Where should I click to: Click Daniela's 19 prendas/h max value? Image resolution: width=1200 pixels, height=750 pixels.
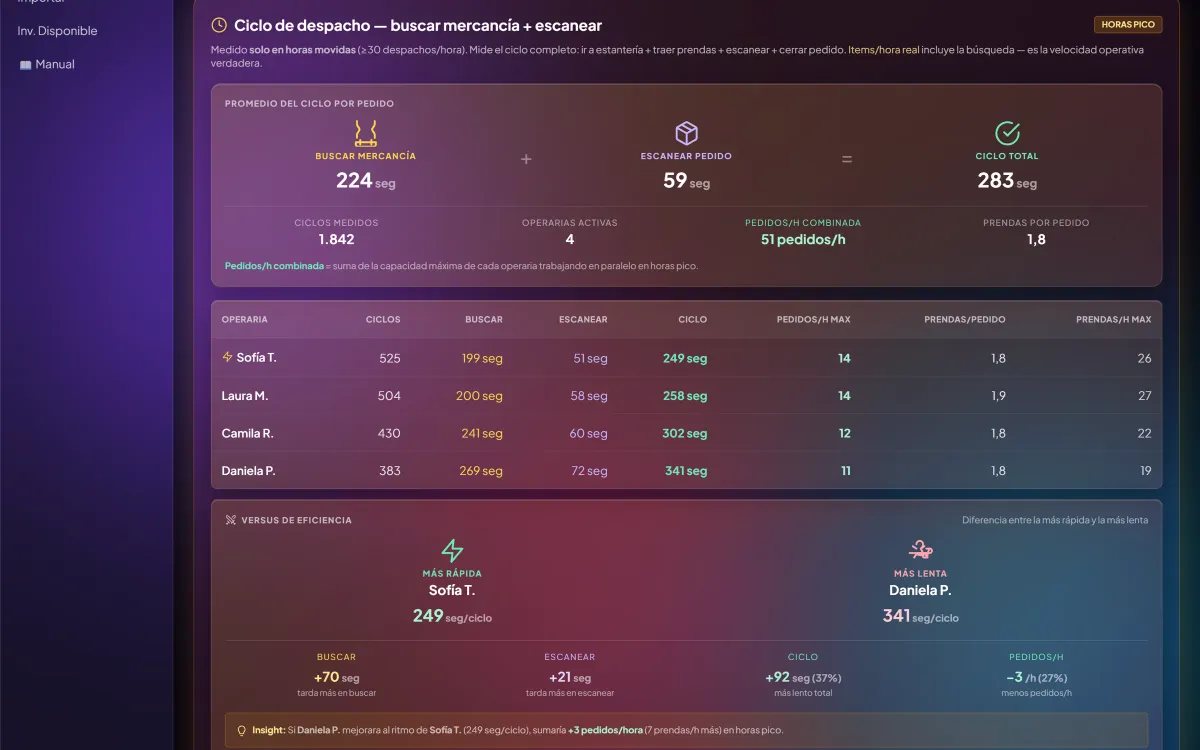click(x=1145, y=471)
